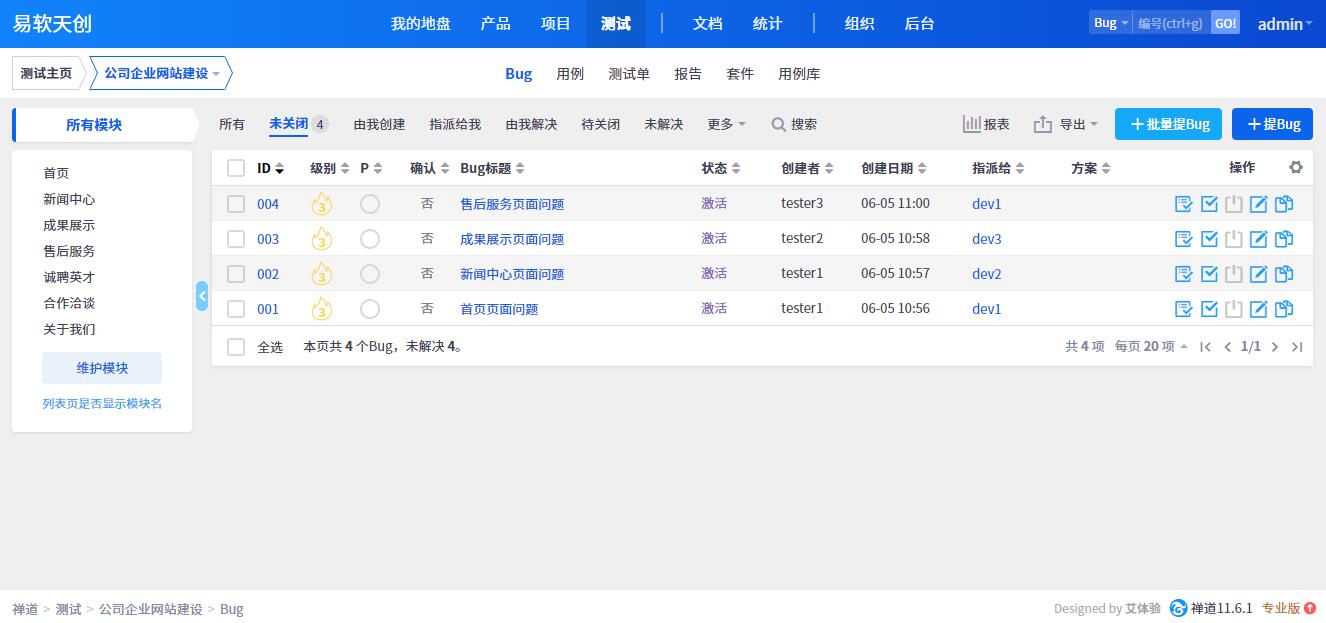1326x623 pixels.
Task: Open the admin user menu
Action: click(1285, 23)
